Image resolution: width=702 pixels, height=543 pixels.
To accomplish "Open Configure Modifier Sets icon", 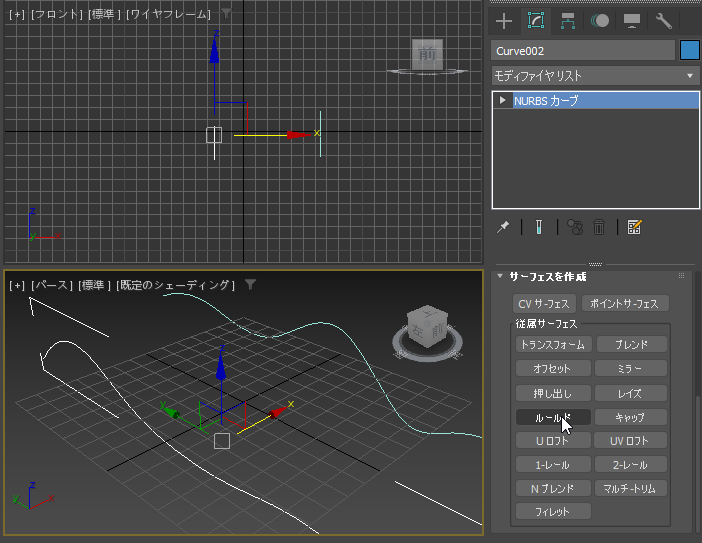I will point(634,227).
